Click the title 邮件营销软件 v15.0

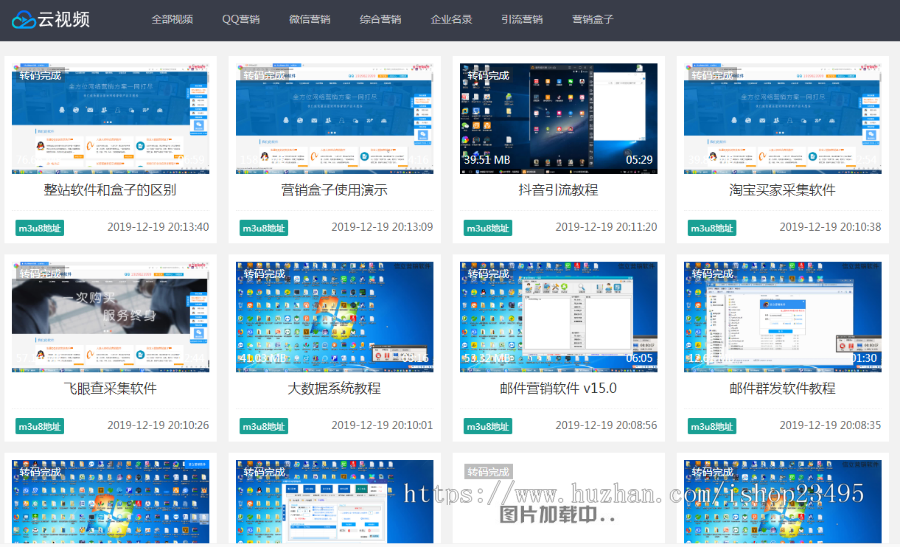558,389
